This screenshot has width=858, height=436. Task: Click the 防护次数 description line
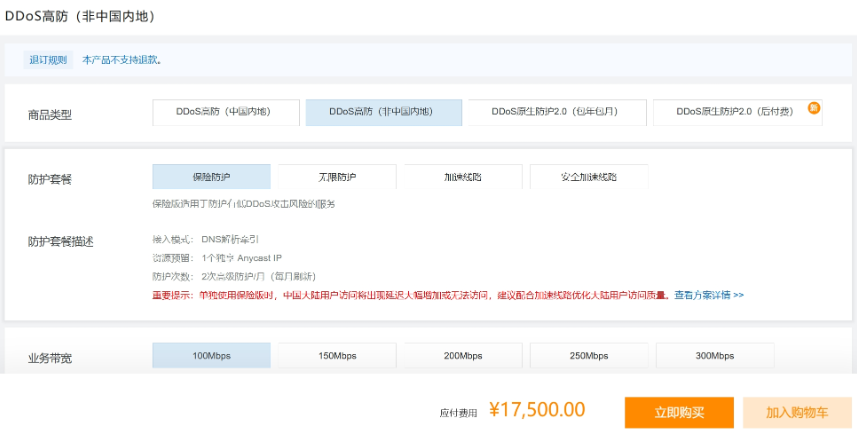[234, 276]
